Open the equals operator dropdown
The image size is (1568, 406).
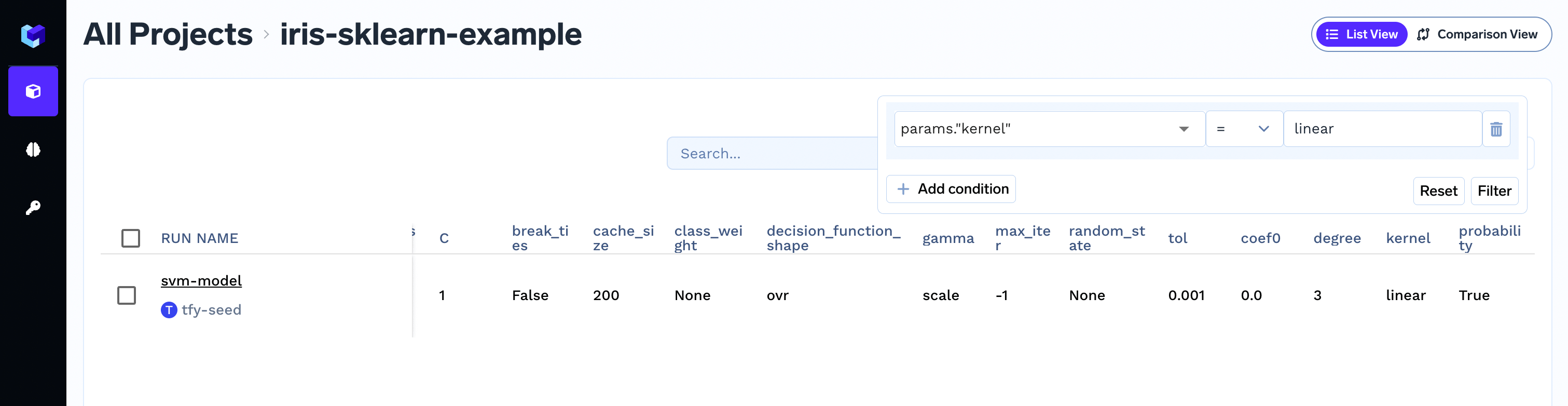[x=1244, y=129]
